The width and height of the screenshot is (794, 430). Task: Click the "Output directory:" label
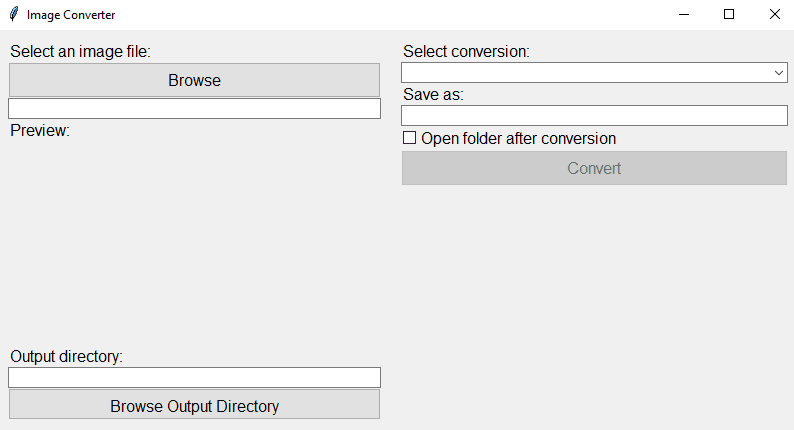pyautogui.click(x=66, y=357)
